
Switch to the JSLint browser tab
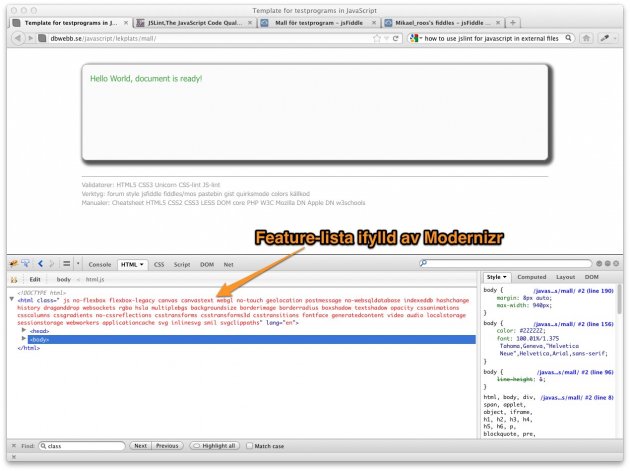click(x=194, y=23)
